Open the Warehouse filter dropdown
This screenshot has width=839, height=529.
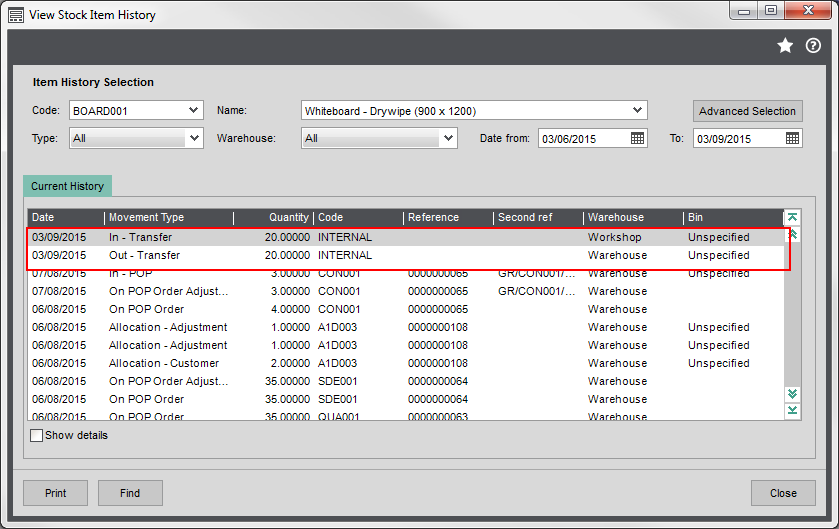tap(448, 139)
